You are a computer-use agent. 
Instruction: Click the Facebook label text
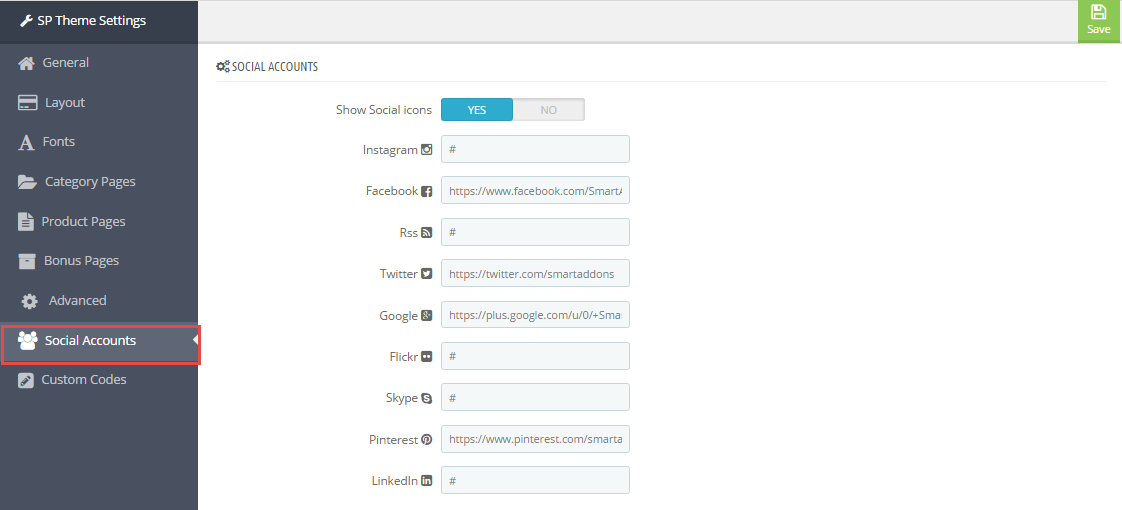pos(391,191)
